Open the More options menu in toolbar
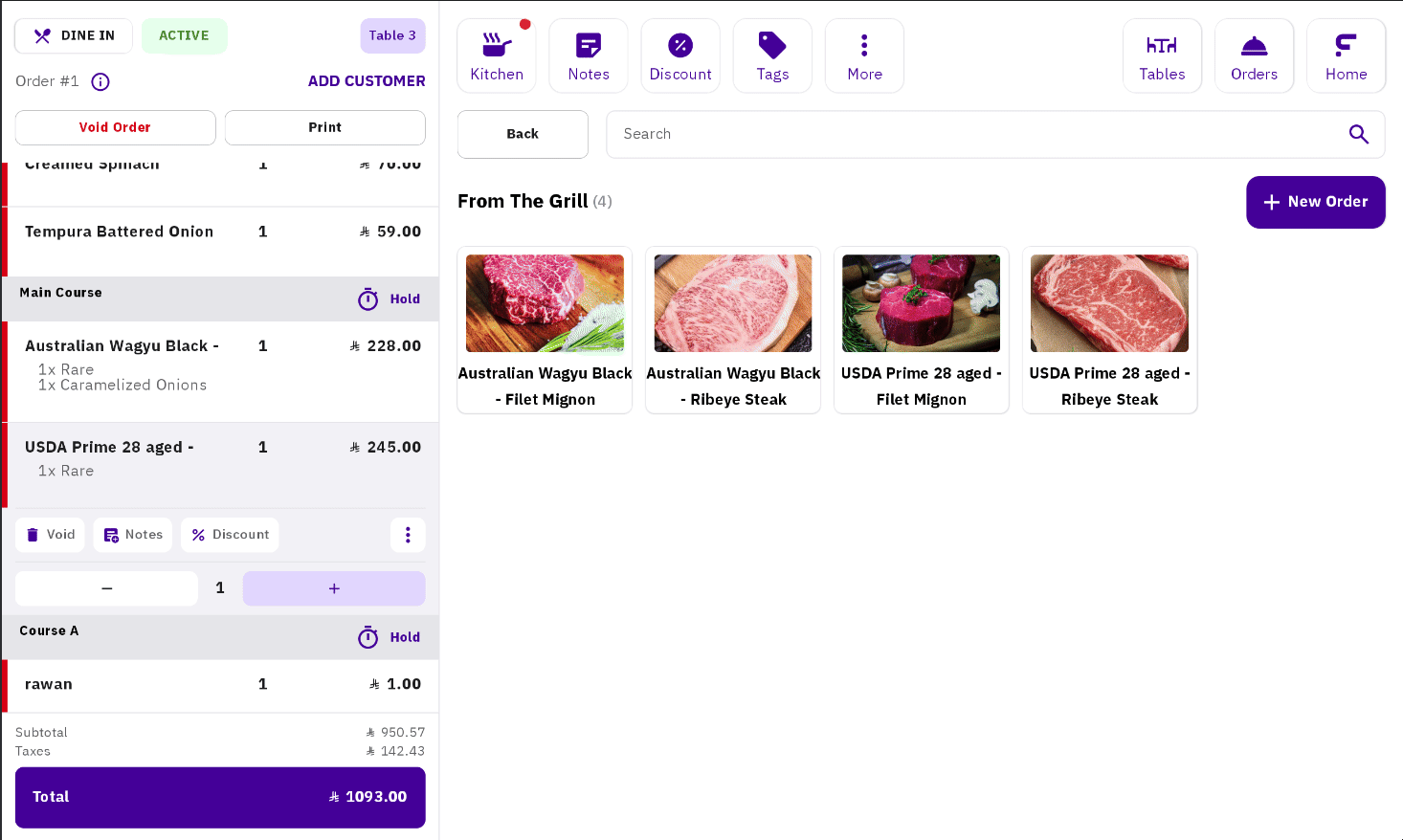1403x840 pixels. 863,55
